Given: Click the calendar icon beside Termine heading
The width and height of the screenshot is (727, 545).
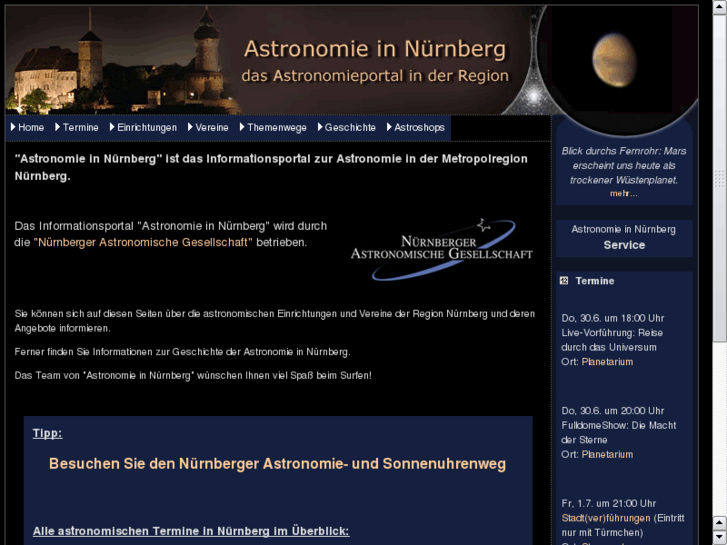Looking at the screenshot, I should coord(564,281).
